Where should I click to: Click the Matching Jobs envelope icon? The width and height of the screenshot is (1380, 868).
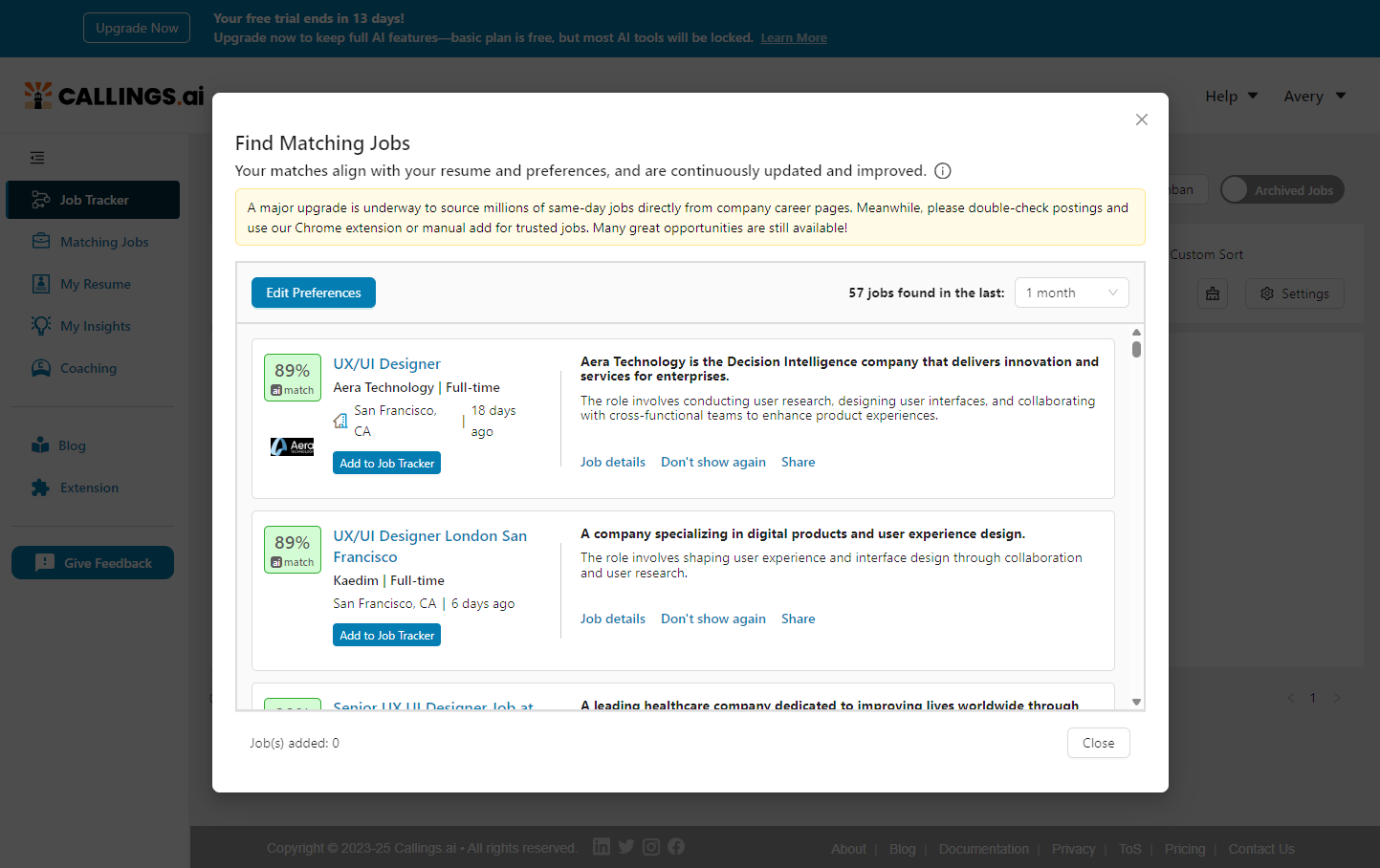point(40,241)
